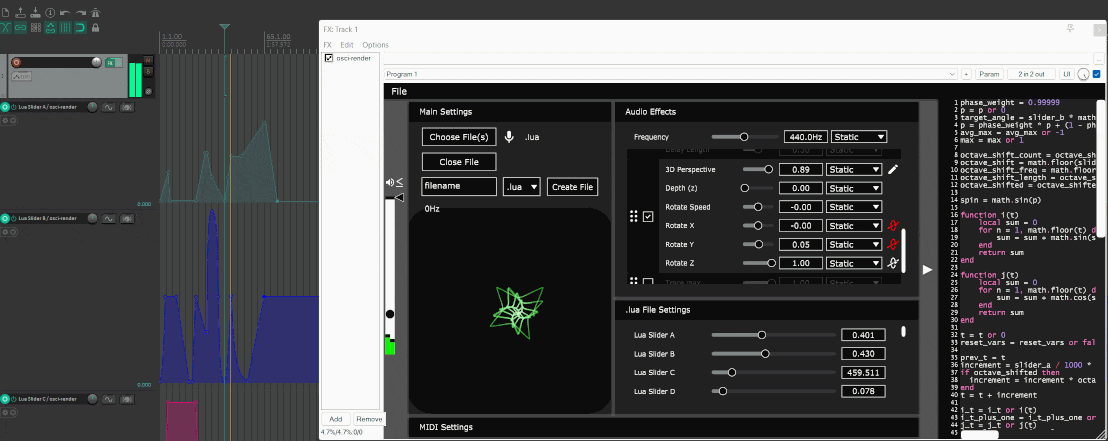Click the red link icon for Rotate X

pyautogui.click(x=893, y=226)
